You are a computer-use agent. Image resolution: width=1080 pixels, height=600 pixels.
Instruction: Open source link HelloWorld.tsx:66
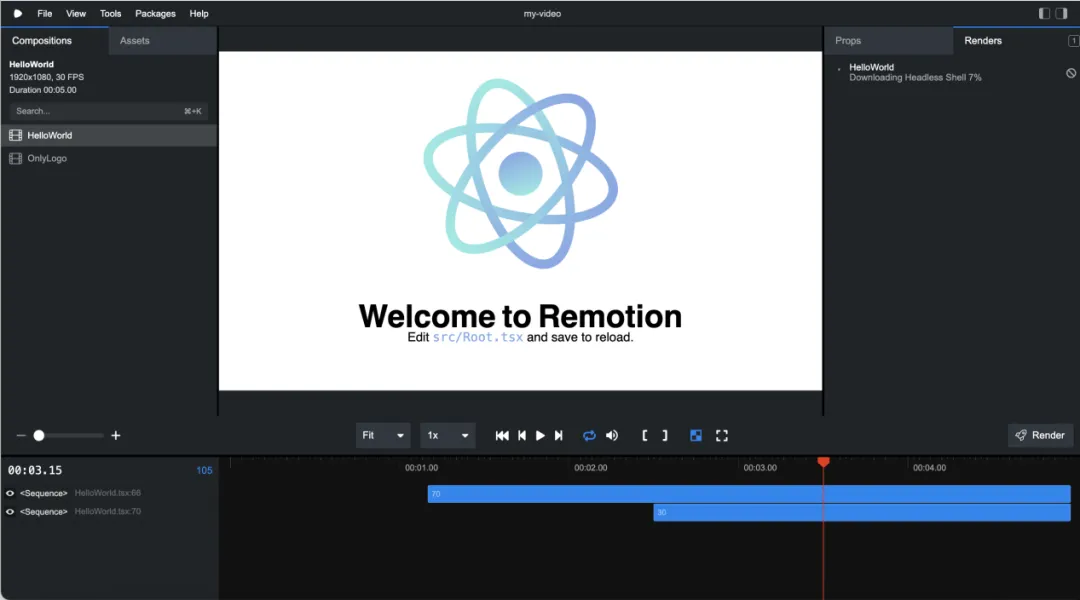coord(107,493)
